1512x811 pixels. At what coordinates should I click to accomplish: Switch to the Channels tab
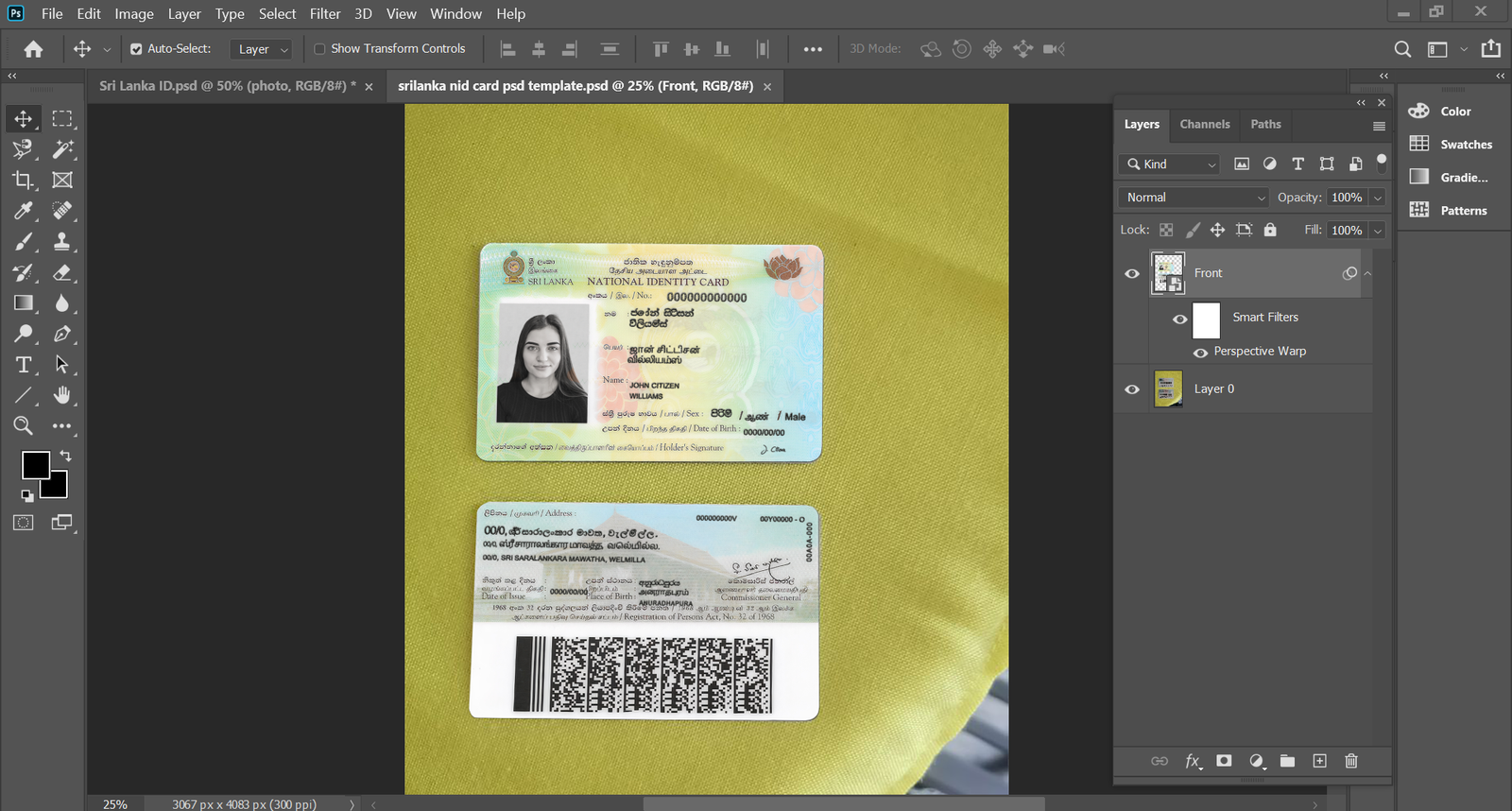tap(1205, 124)
